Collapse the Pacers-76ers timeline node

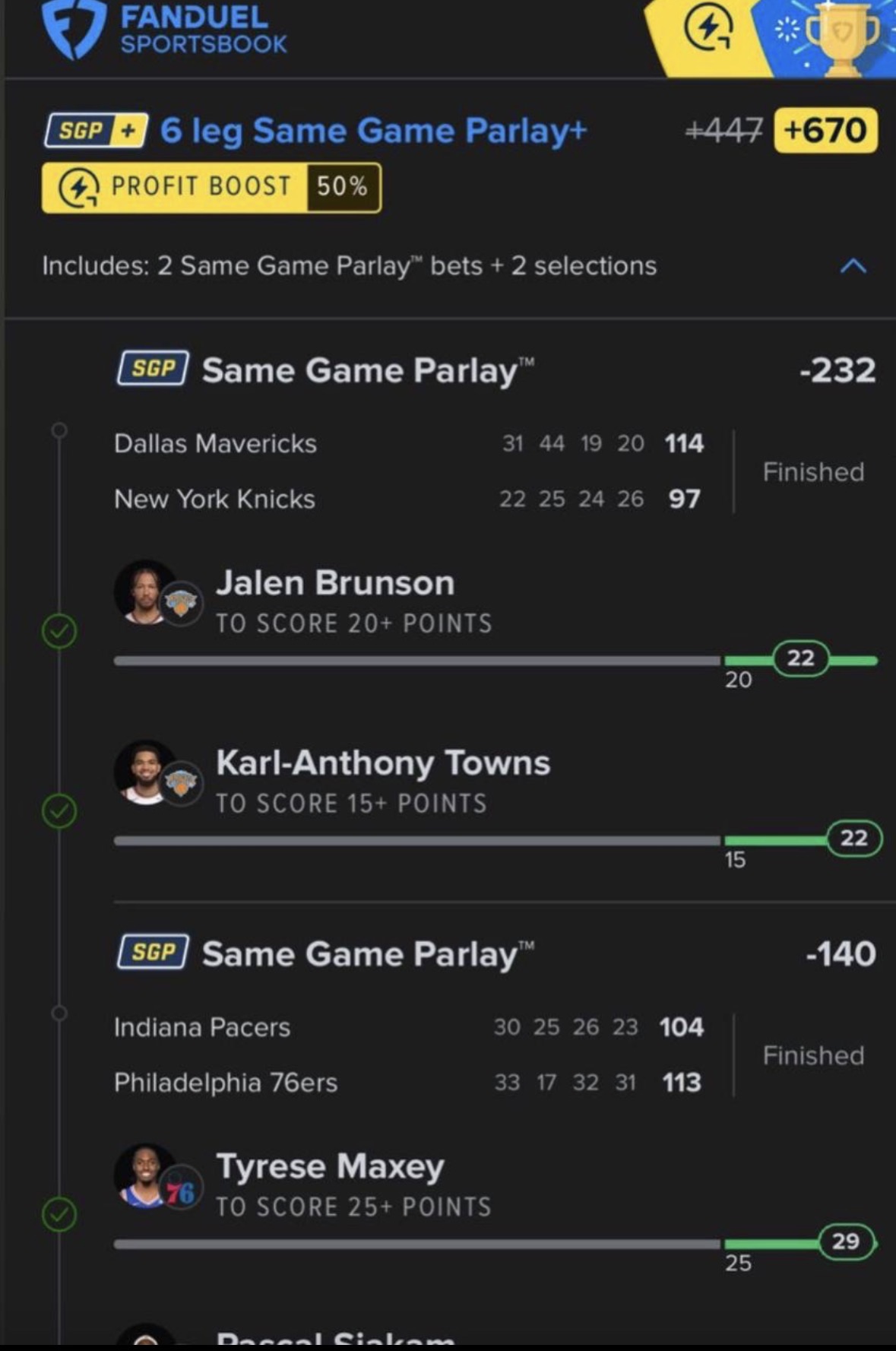(59, 1013)
